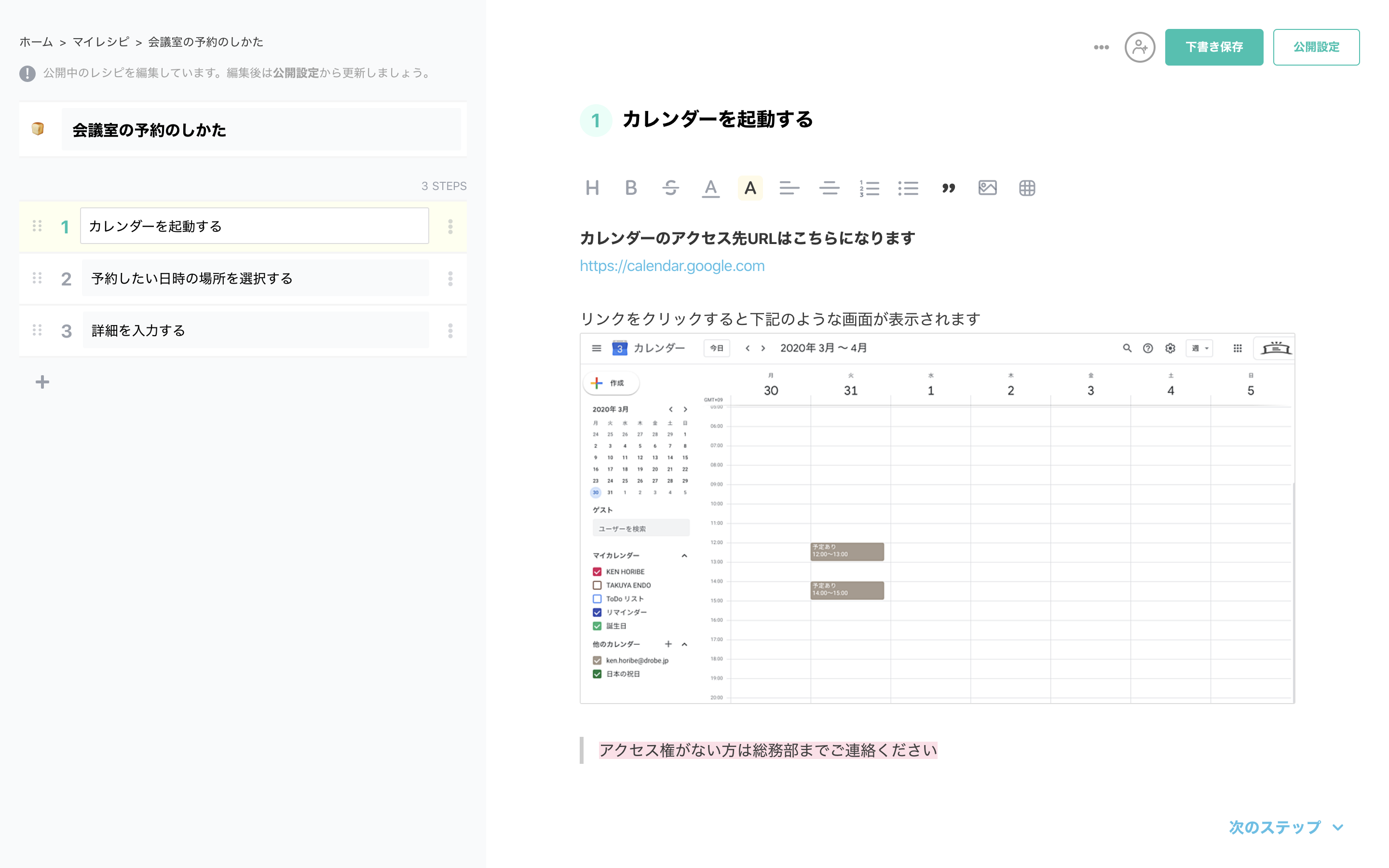Screen dimensions: 1389x868
Task: Insert a bulleted list
Action: click(x=908, y=188)
